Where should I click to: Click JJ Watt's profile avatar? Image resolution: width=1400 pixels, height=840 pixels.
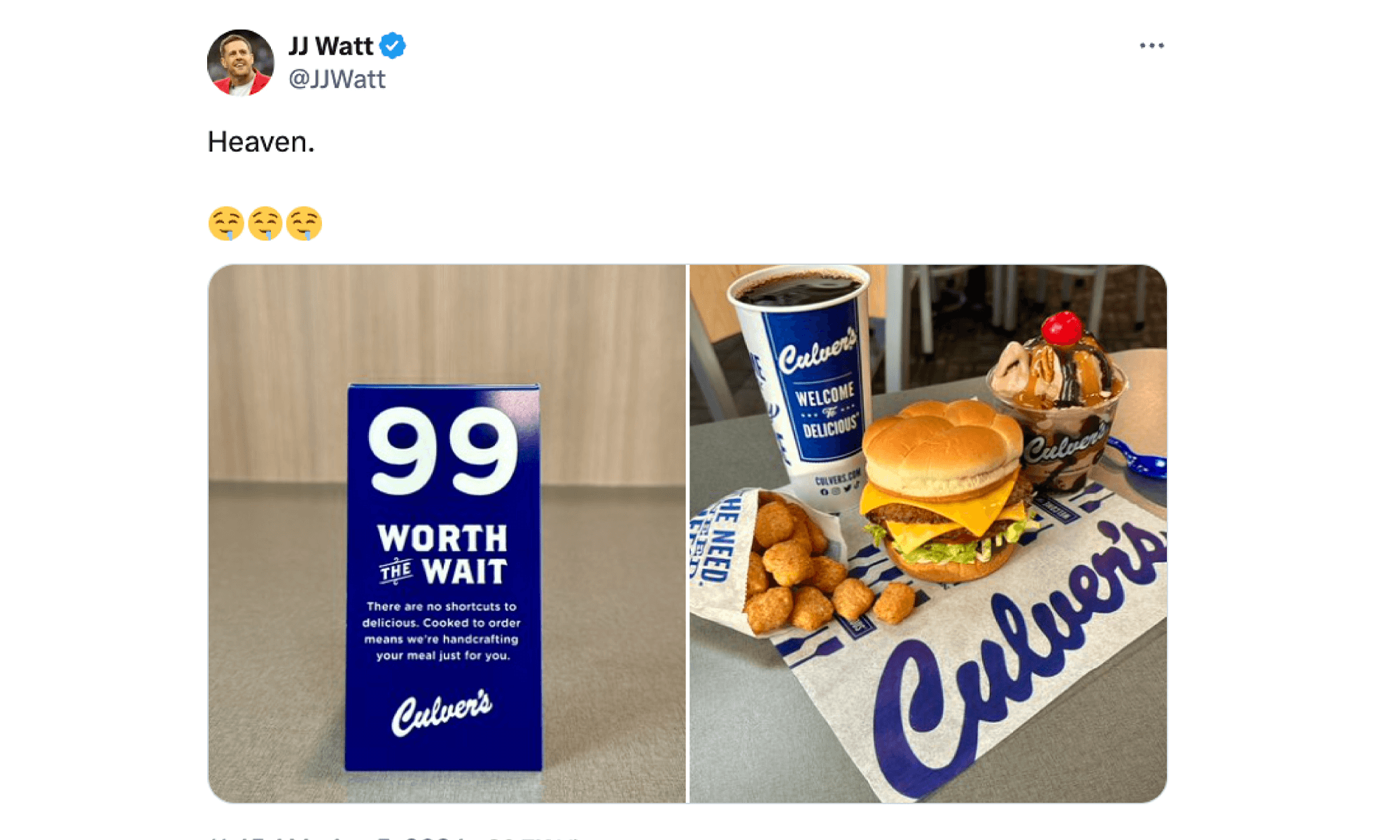click(240, 62)
